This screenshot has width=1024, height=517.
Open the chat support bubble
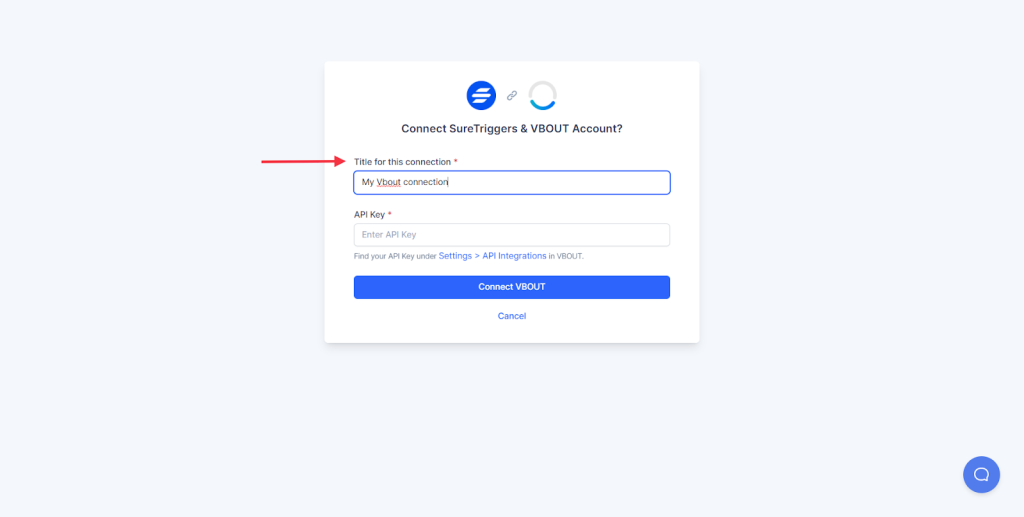click(x=981, y=474)
